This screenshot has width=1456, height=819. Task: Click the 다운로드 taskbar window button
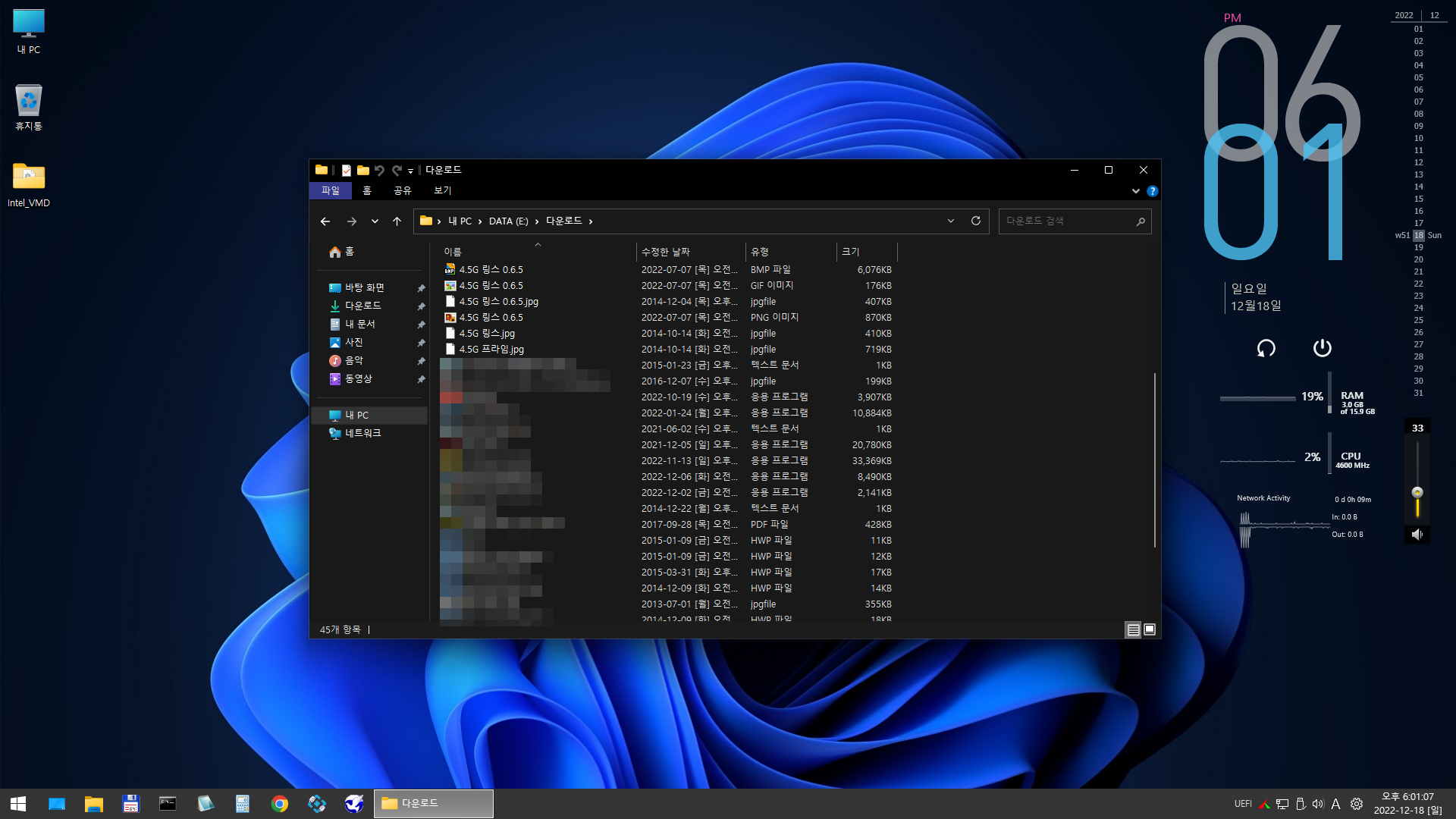pos(434,804)
